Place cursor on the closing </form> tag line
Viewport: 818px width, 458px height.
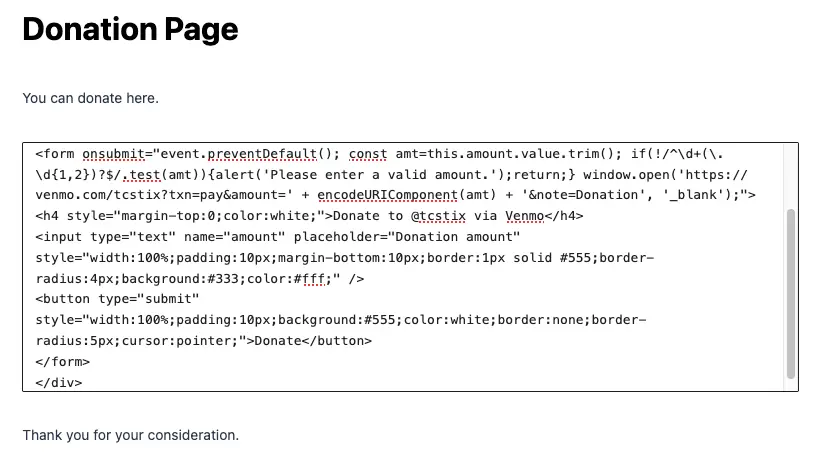tap(63, 361)
